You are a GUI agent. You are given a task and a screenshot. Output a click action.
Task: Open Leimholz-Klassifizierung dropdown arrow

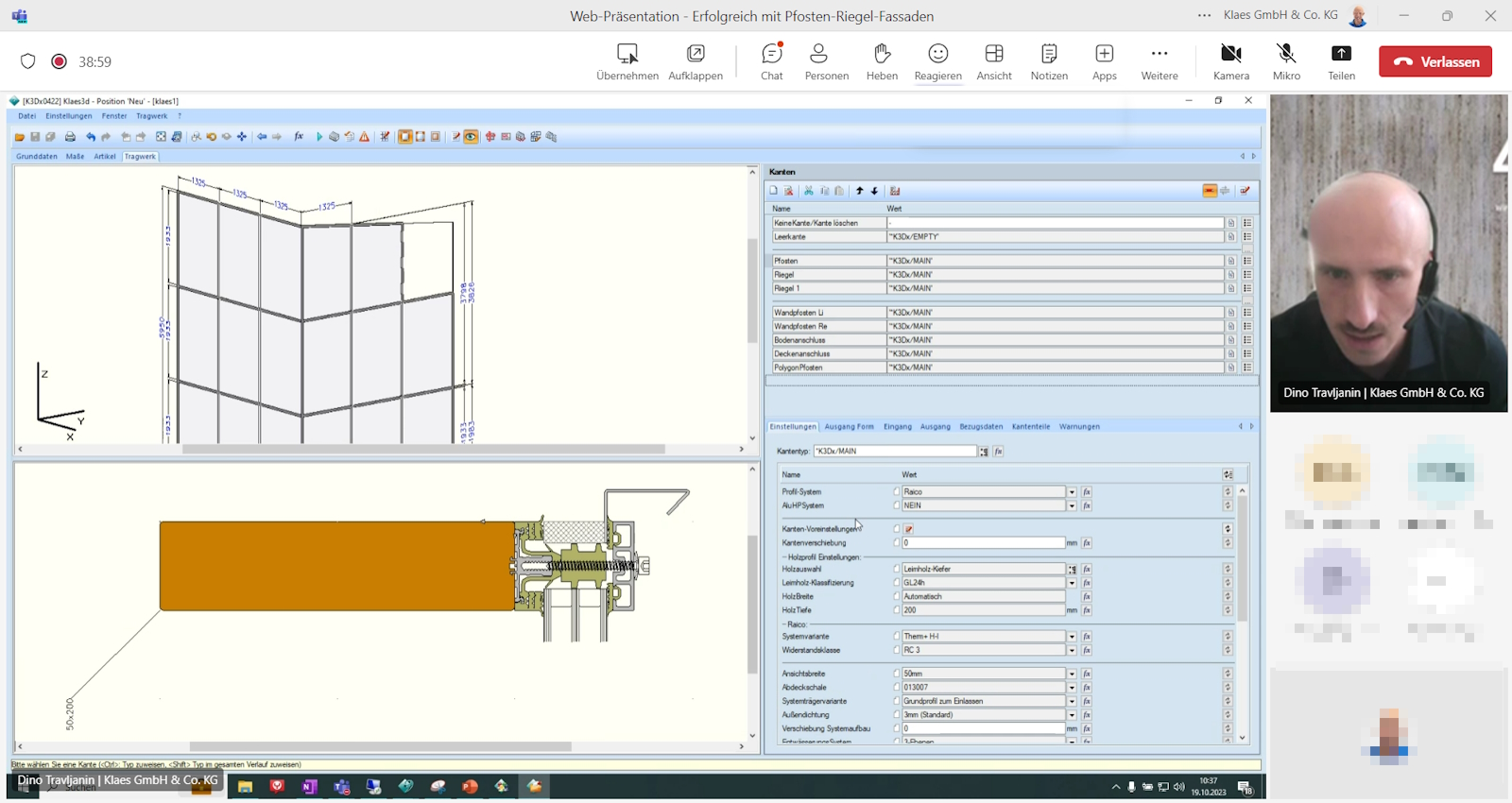coord(1072,583)
